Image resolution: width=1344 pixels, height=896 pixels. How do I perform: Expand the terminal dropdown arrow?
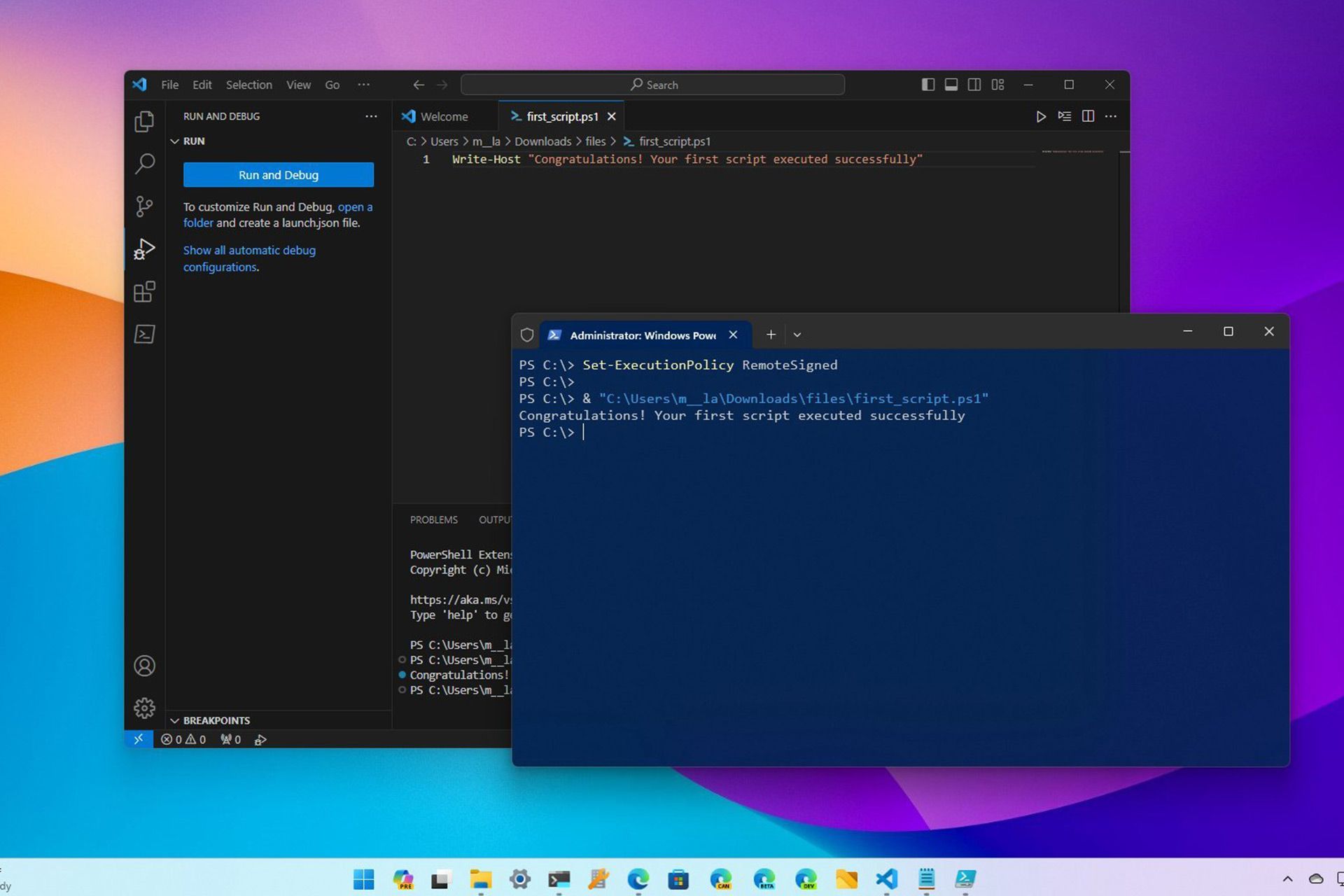797,334
